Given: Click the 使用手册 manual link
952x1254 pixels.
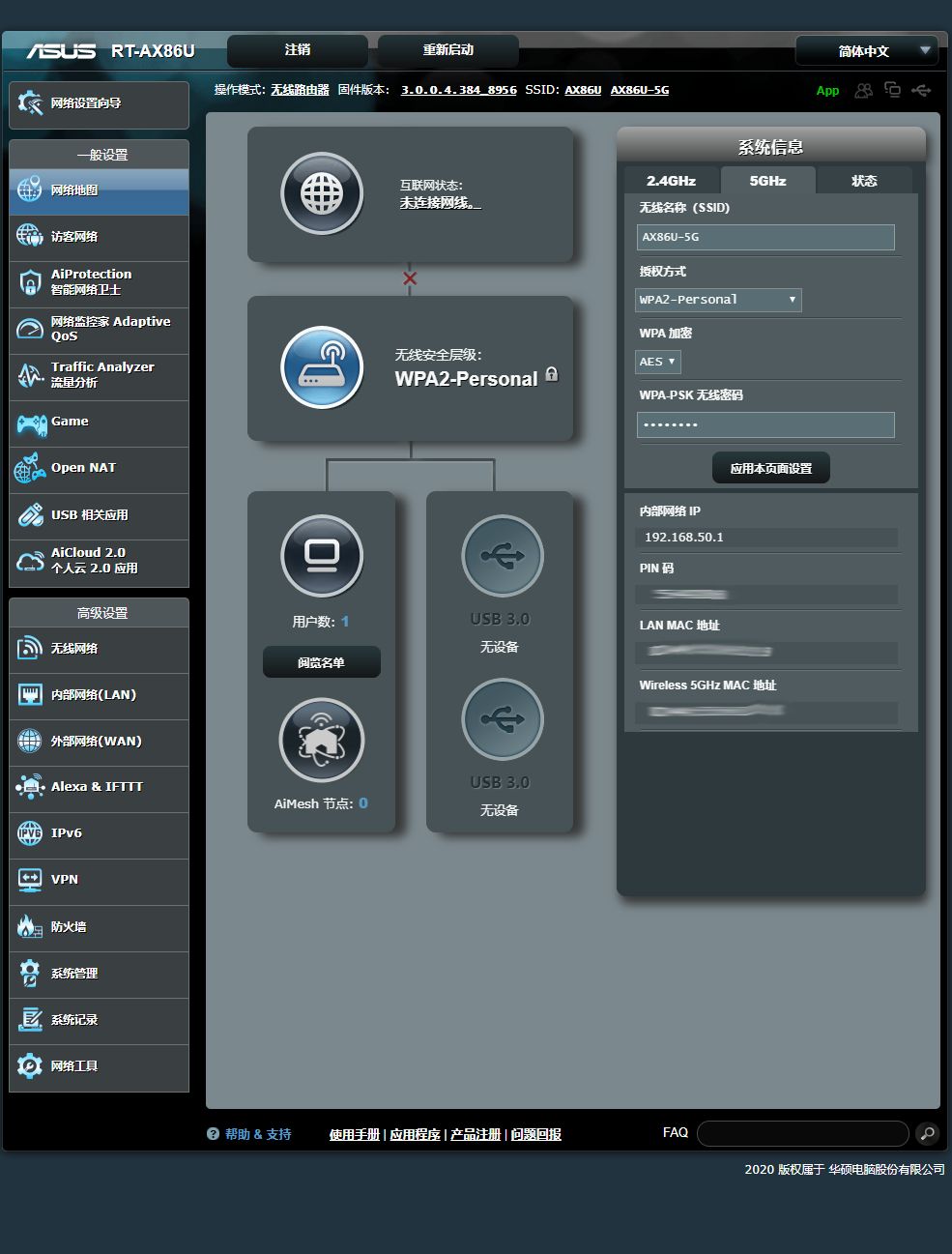Looking at the screenshot, I should coord(355,1134).
